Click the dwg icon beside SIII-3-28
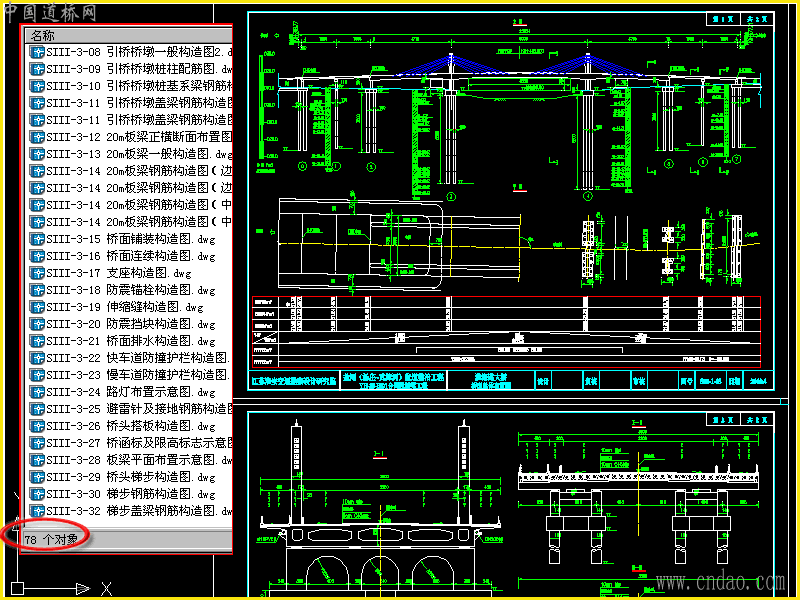Image resolution: width=800 pixels, height=600 pixels. [x=37, y=460]
